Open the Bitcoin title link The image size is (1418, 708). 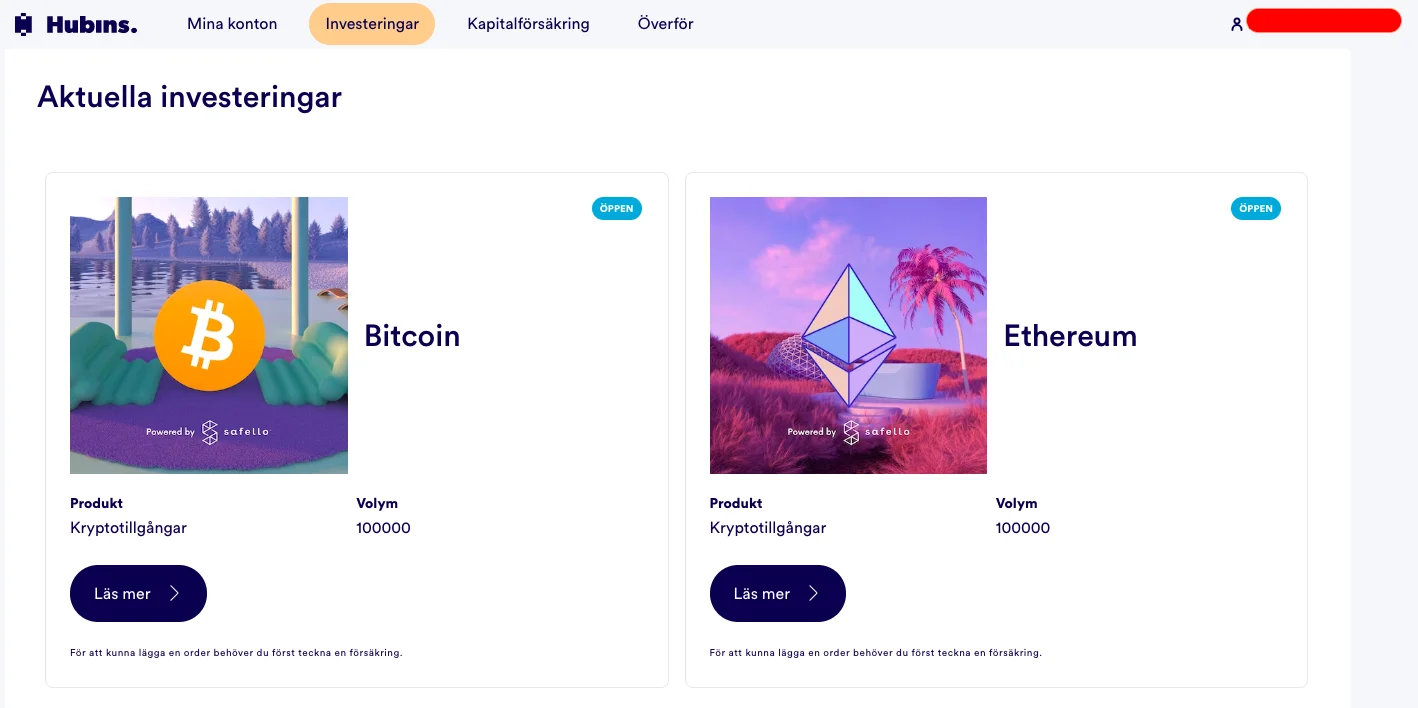click(x=412, y=336)
